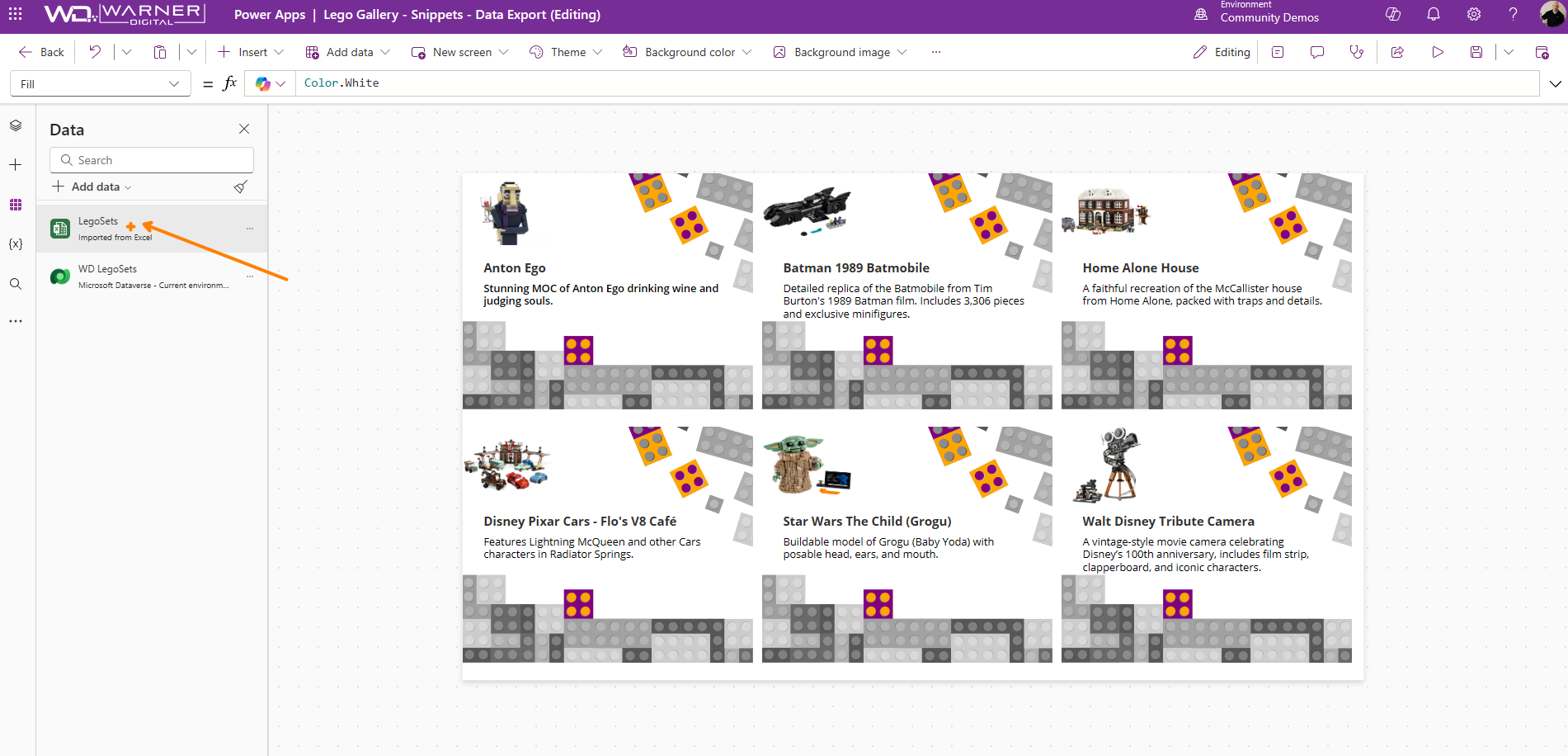Open the Help question mark

point(1513,14)
